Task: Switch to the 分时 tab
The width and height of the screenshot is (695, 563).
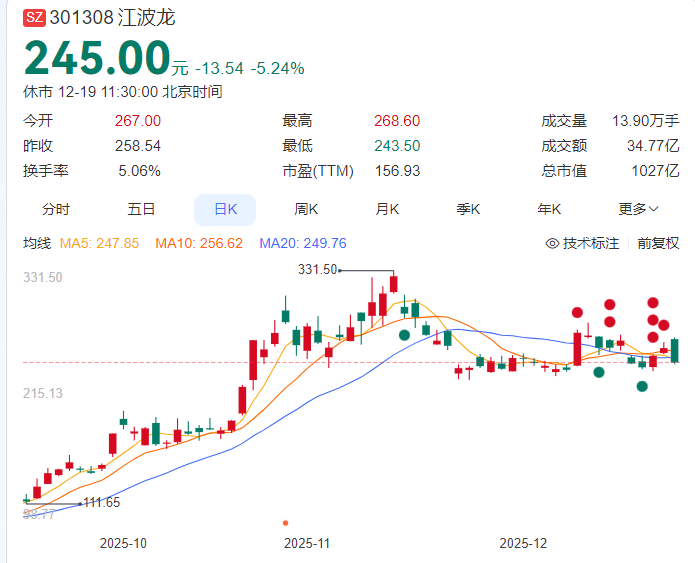Action: 56,209
